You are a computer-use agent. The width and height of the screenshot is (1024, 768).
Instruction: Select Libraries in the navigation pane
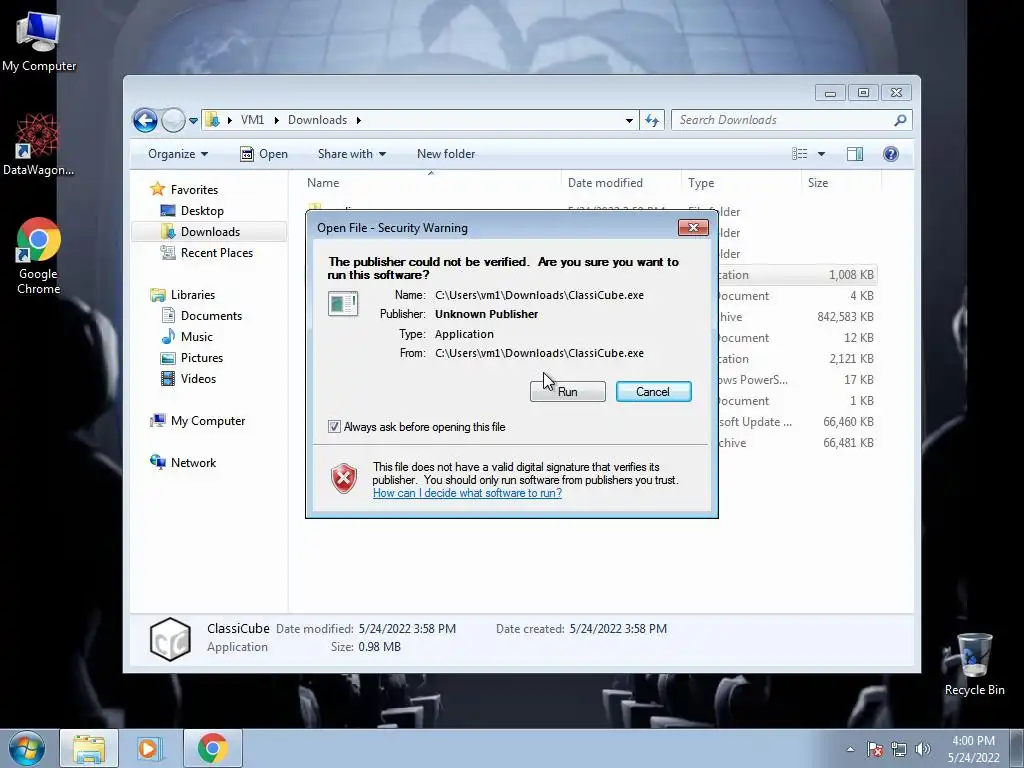point(193,295)
